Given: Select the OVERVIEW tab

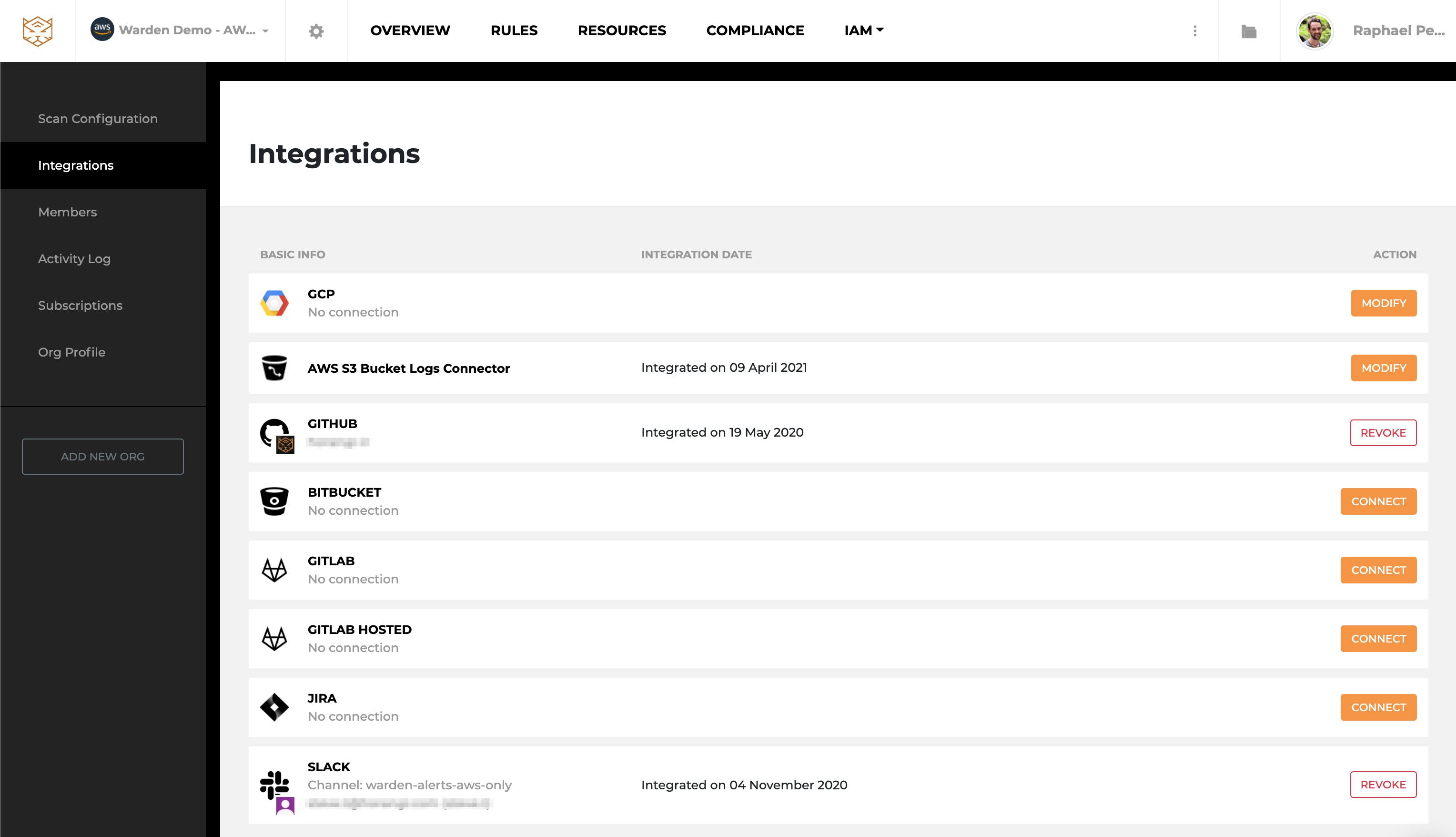Looking at the screenshot, I should click(411, 31).
